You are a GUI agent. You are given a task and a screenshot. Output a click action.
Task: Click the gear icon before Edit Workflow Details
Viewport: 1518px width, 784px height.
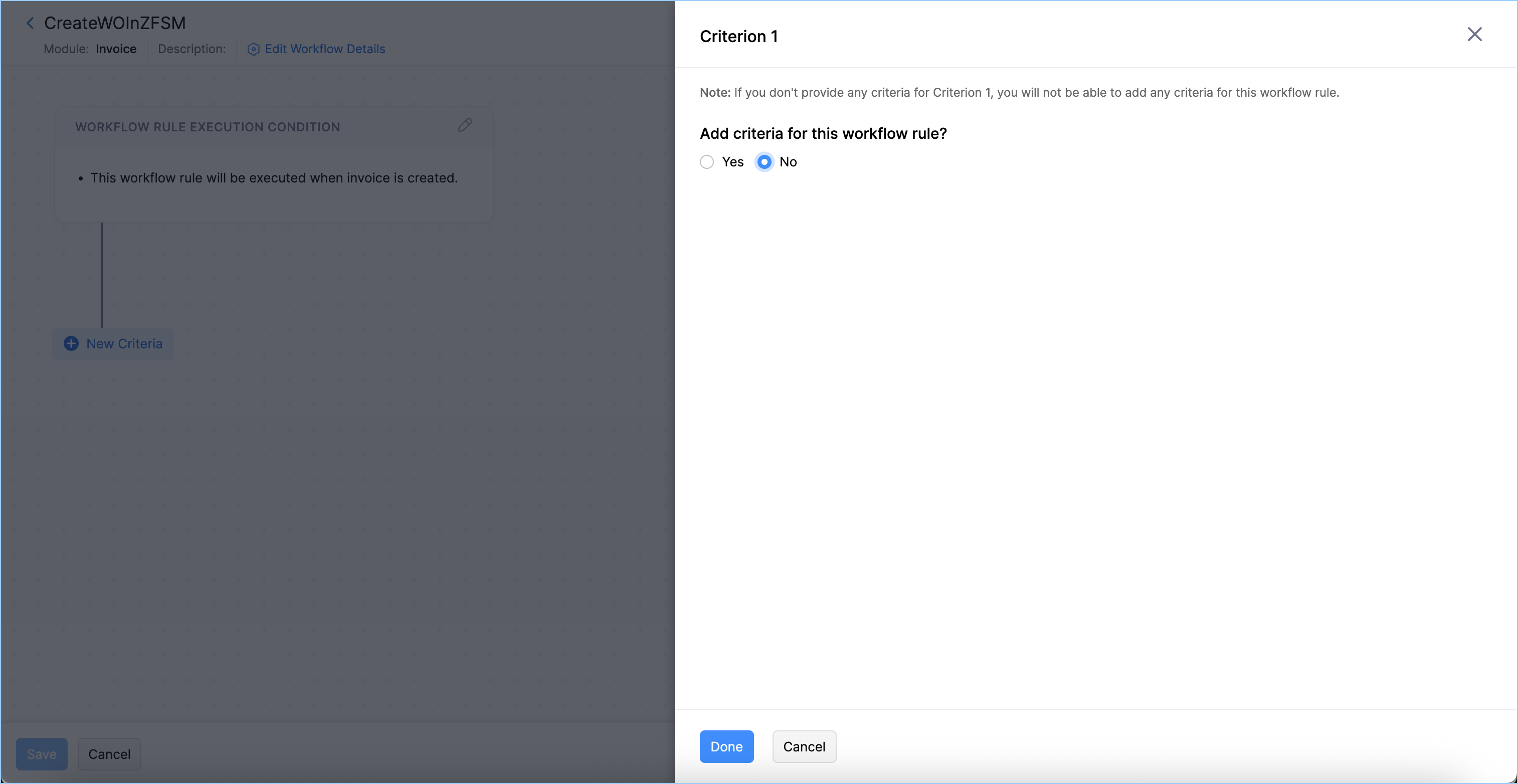tap(253, 49)
